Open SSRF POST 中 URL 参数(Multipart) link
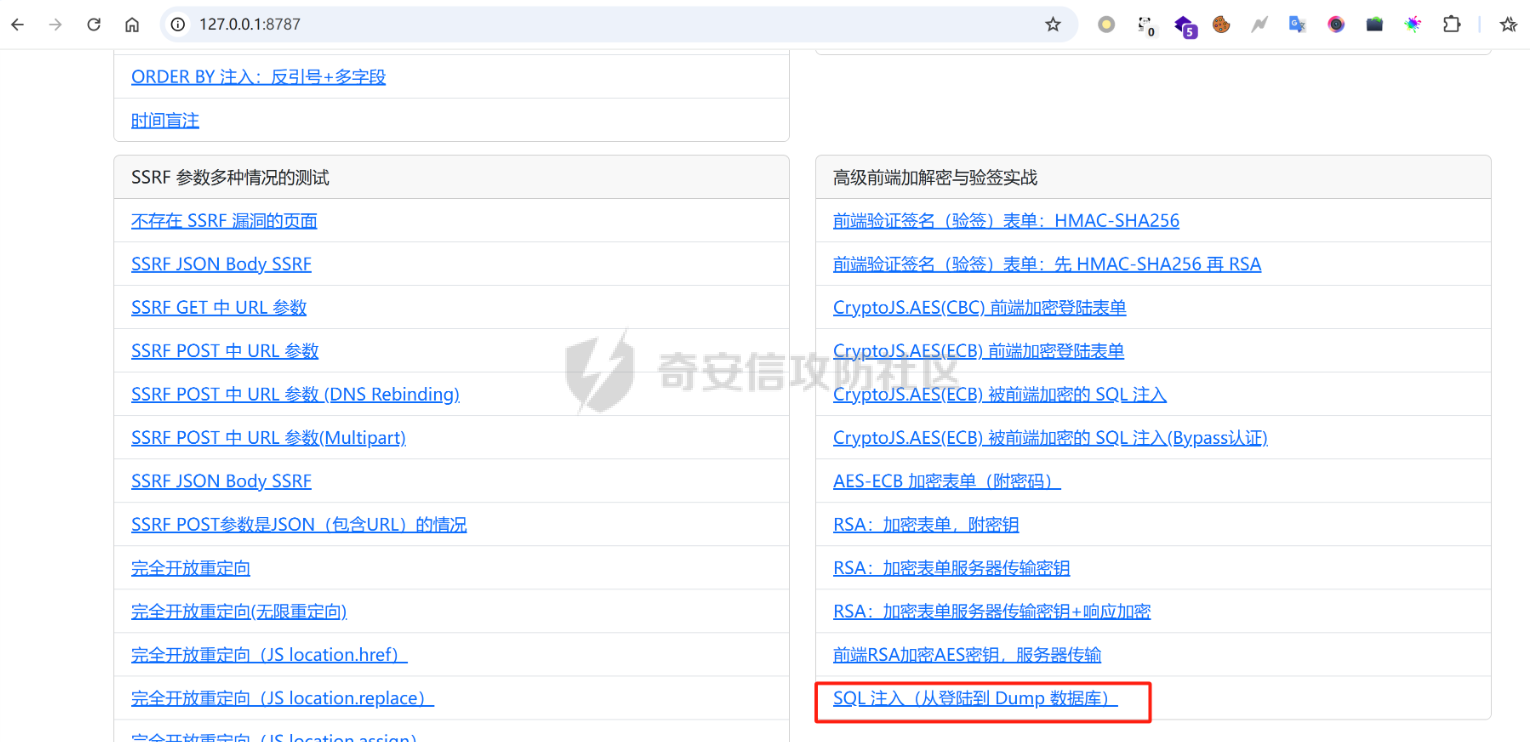1530x742 pixels. [268, 438]
